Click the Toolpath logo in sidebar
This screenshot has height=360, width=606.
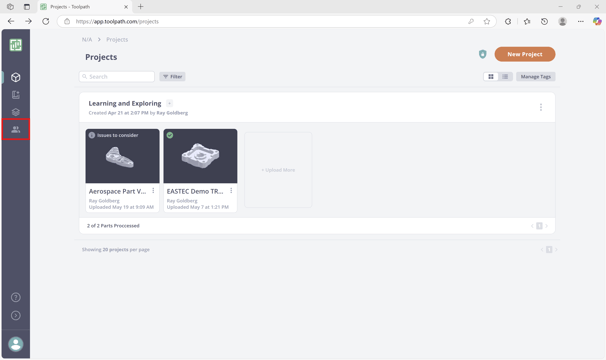(x=15, y=45)
